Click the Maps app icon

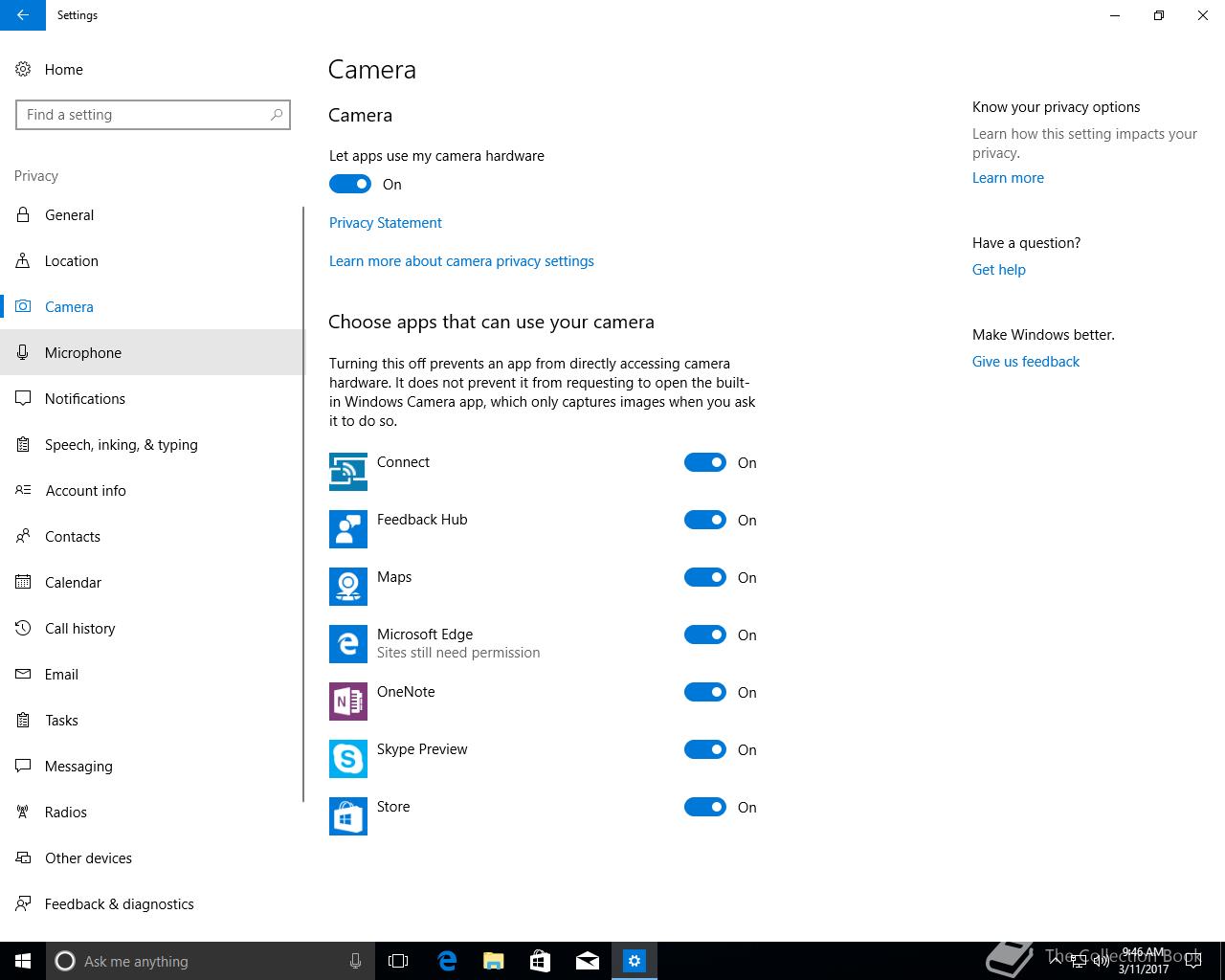[348, 587]
